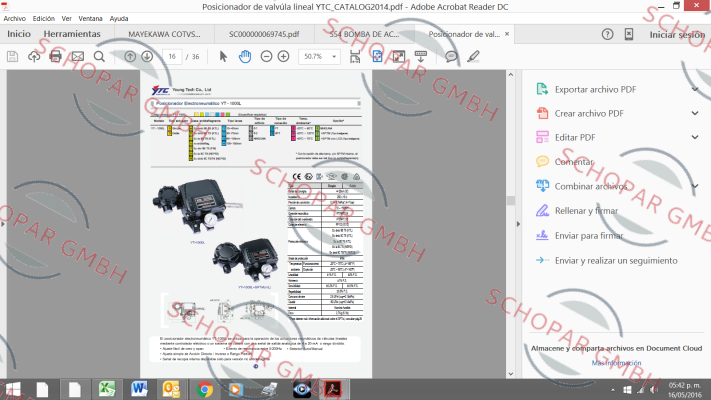Switch to SC000000069745.pdf tab
Screen dimensions: 711x400
pos(264,34)
